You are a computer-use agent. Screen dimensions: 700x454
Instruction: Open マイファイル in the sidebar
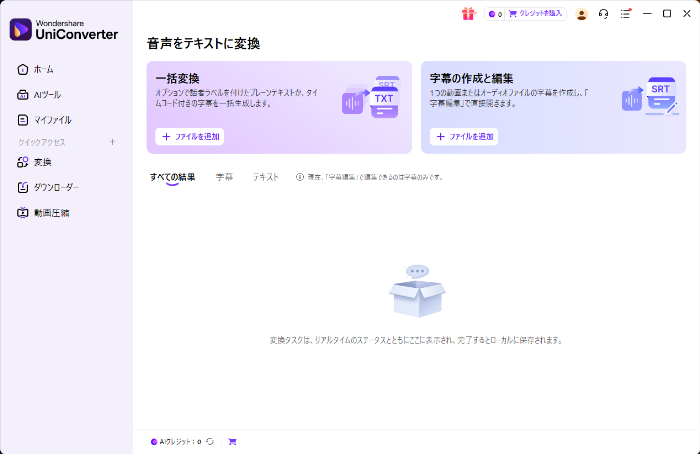click(44, 120)
